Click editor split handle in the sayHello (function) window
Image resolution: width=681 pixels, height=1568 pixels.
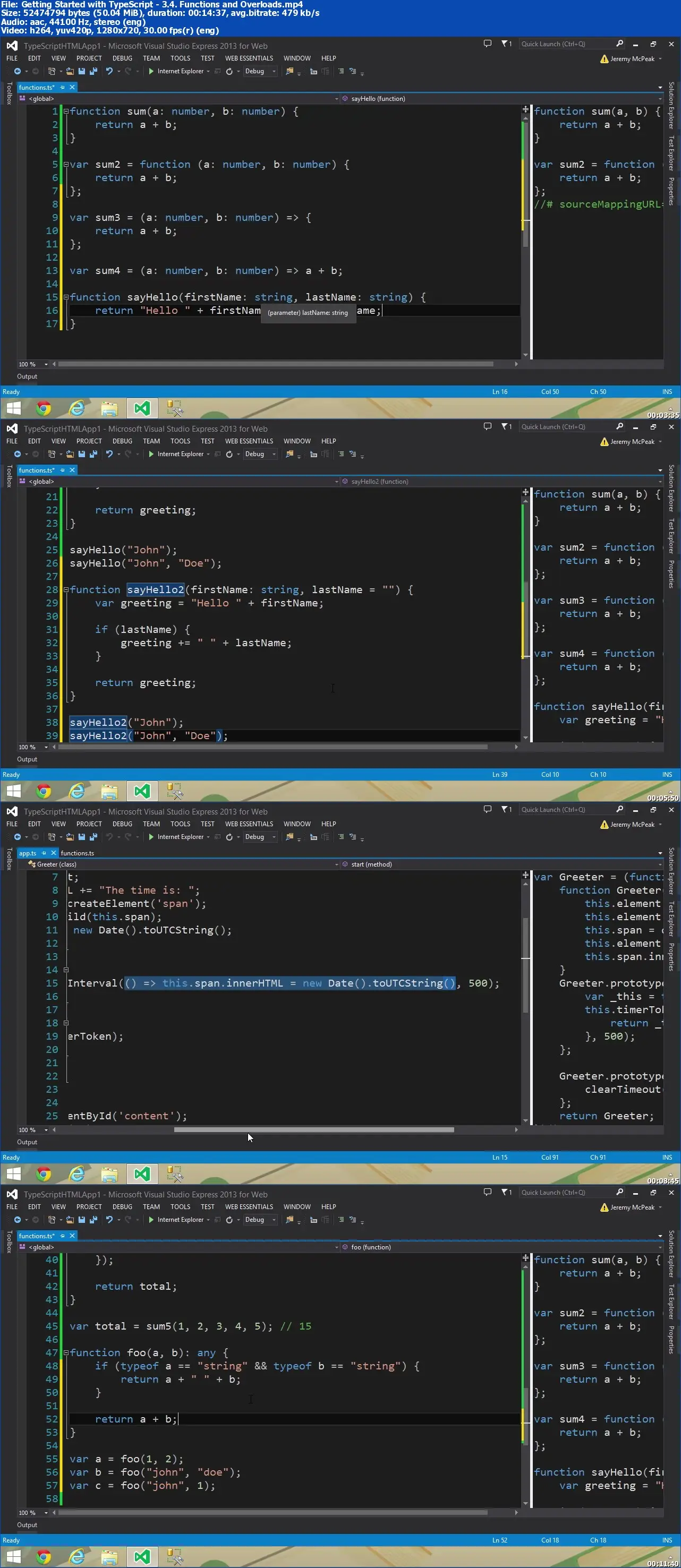tap(525, 109)
